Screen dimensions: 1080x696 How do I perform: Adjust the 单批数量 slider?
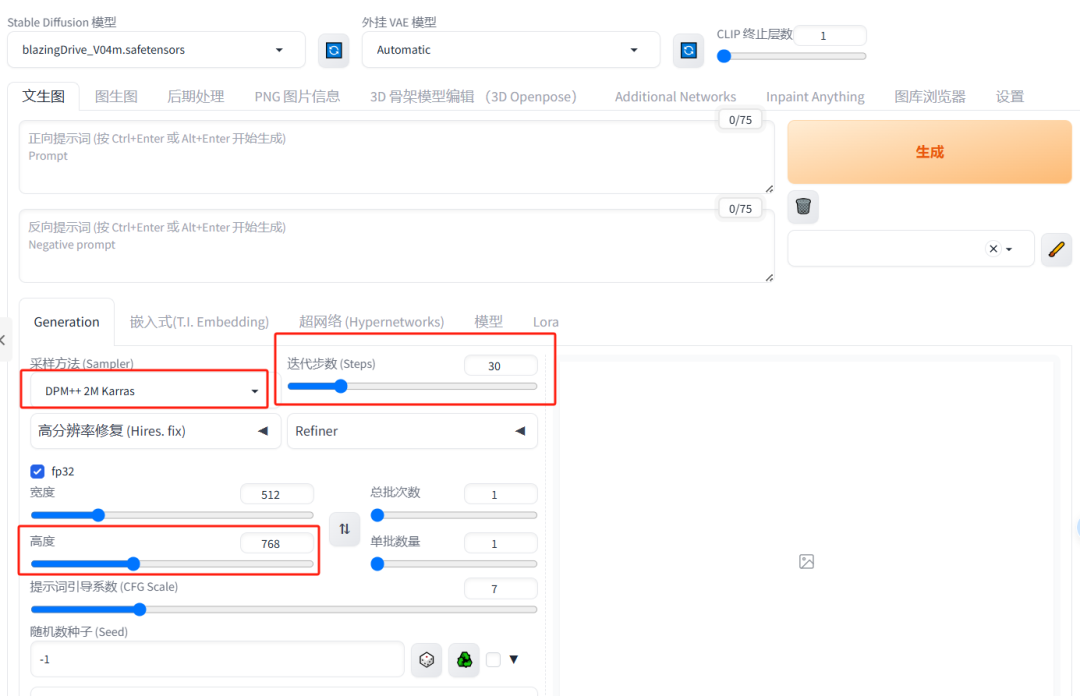453,564
